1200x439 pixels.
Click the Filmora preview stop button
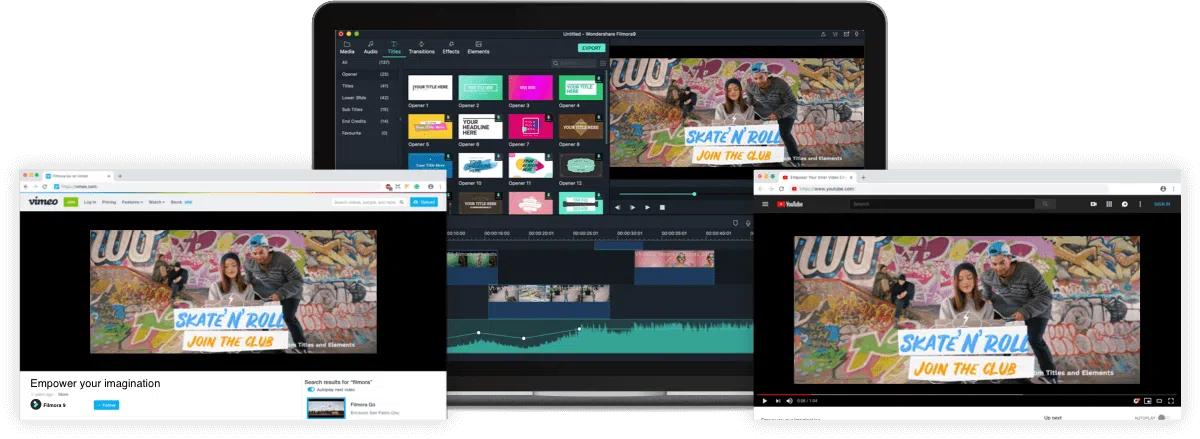point(662,207)
